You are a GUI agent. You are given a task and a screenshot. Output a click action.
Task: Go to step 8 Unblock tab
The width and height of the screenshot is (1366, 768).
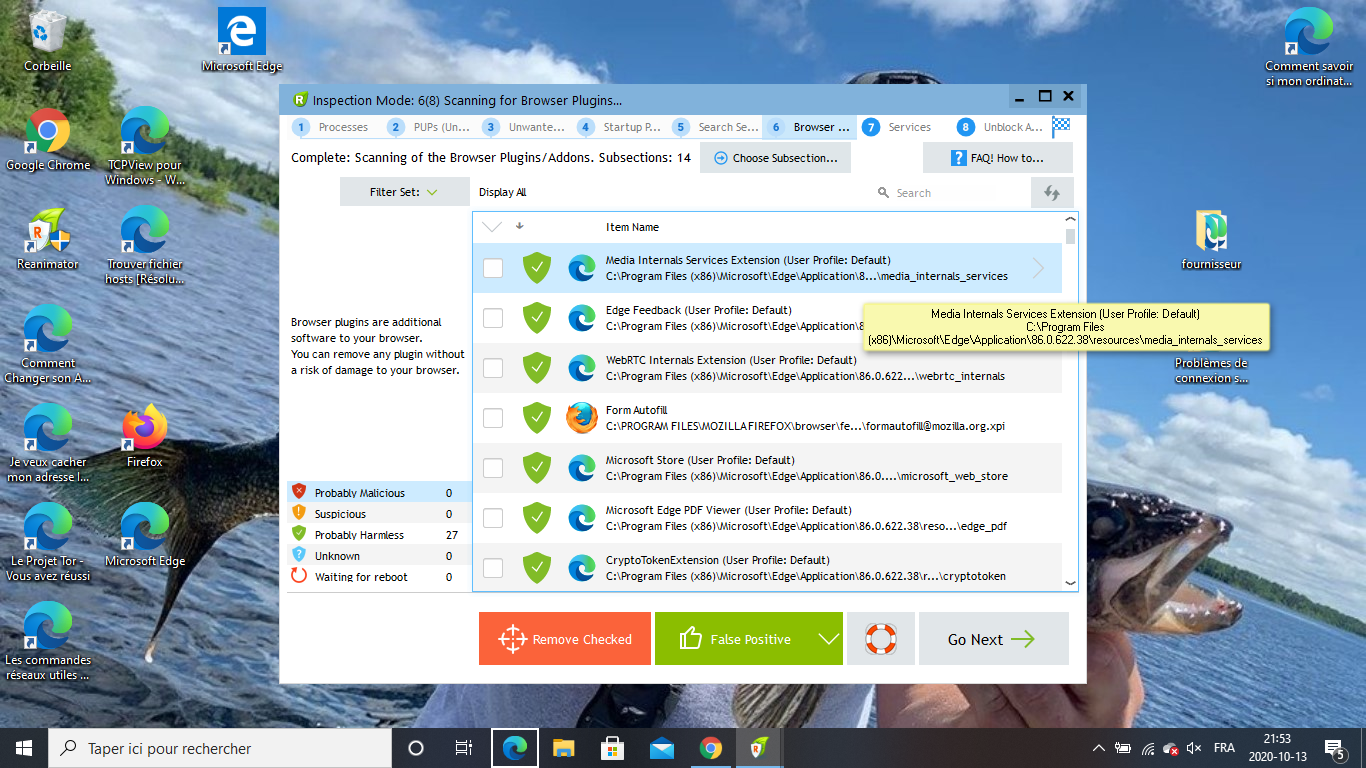[x=1000, y=127]
